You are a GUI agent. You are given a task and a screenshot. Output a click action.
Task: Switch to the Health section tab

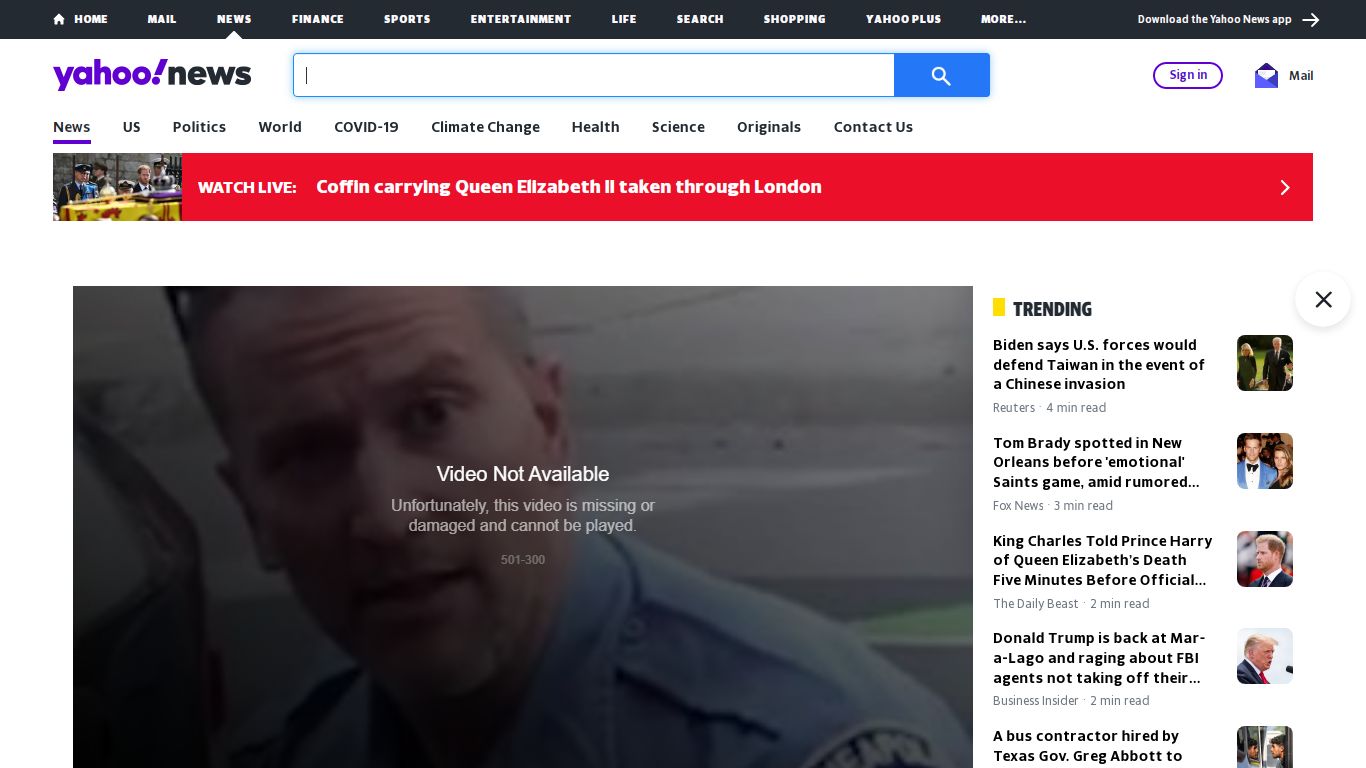tap(596, 127)
